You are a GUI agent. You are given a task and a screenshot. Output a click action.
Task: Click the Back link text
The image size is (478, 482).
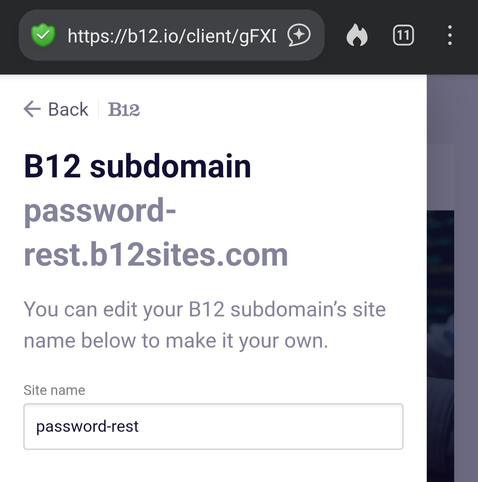[x=68, y=109]
